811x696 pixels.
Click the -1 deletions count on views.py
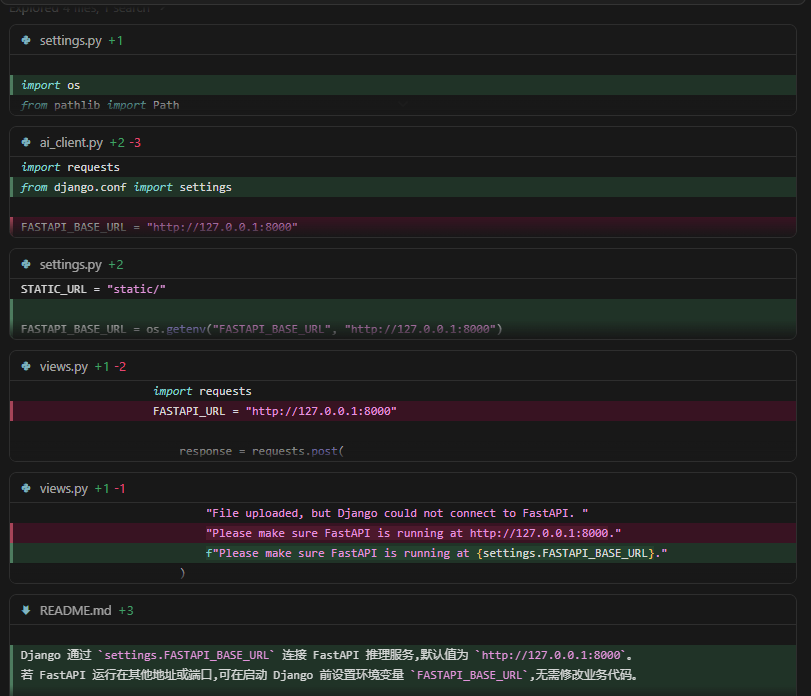[x=119, y=488]
